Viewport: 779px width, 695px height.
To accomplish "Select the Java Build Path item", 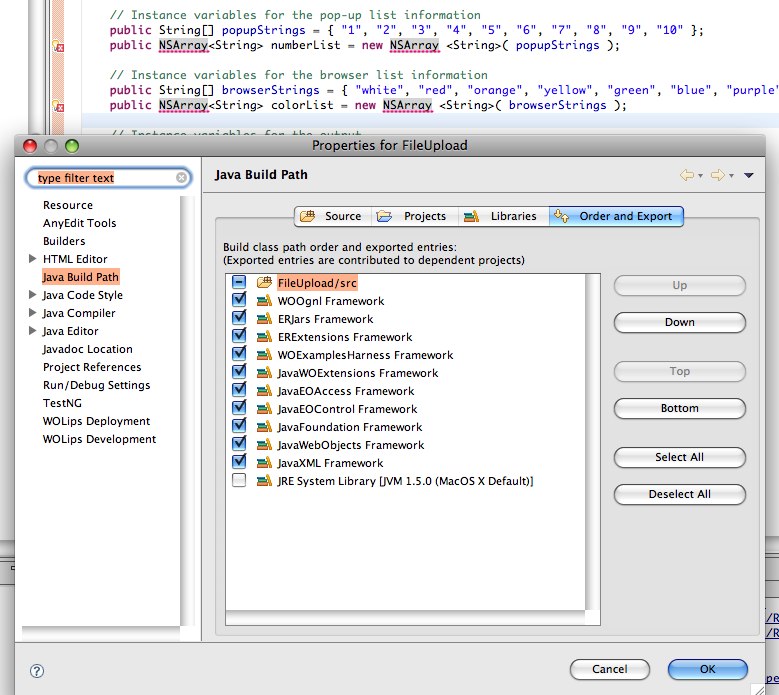I will point(80,277).
